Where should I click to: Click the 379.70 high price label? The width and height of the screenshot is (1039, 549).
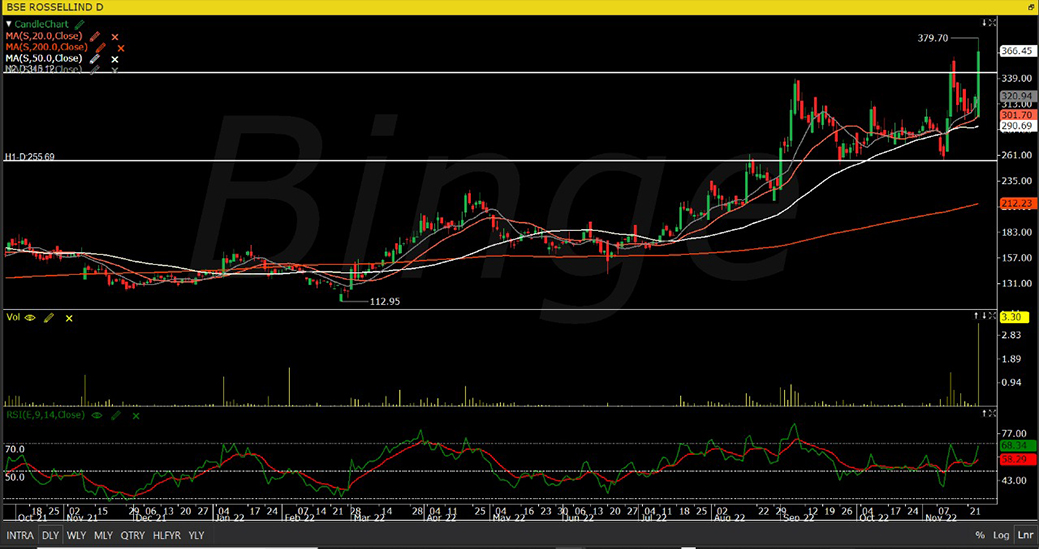click(933, 38)
